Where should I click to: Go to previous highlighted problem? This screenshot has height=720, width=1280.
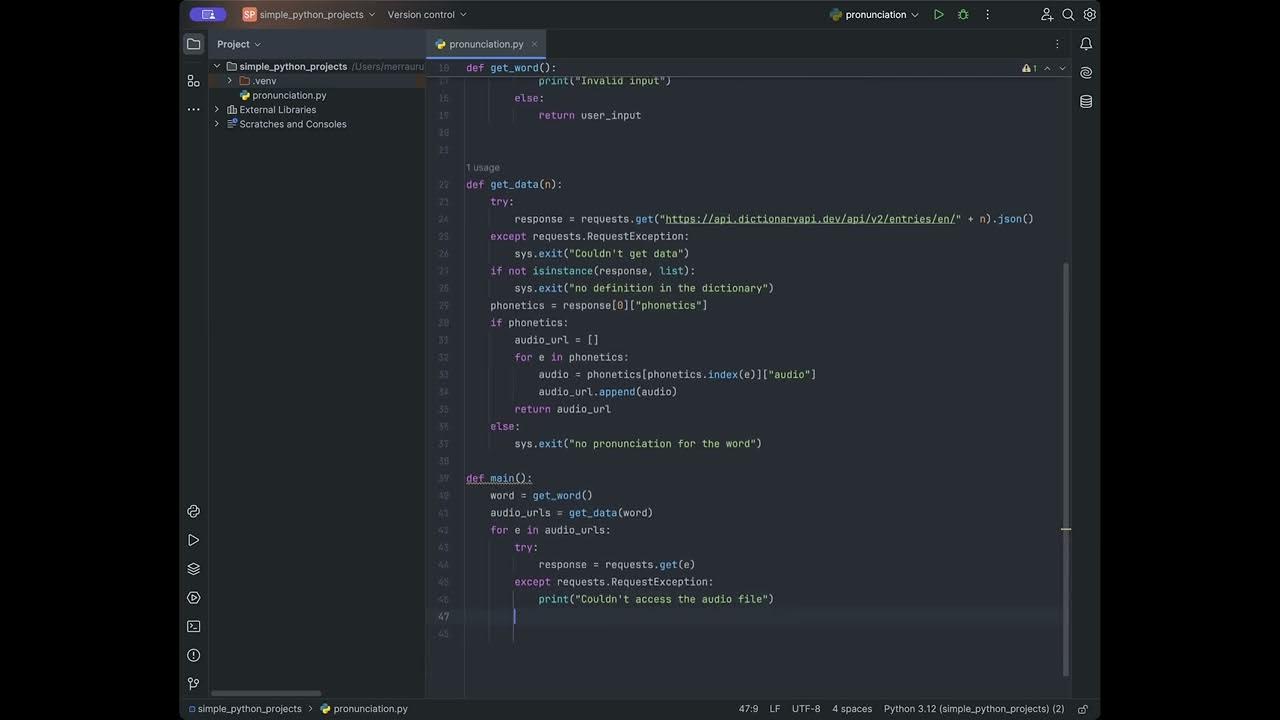(1047, 68)
